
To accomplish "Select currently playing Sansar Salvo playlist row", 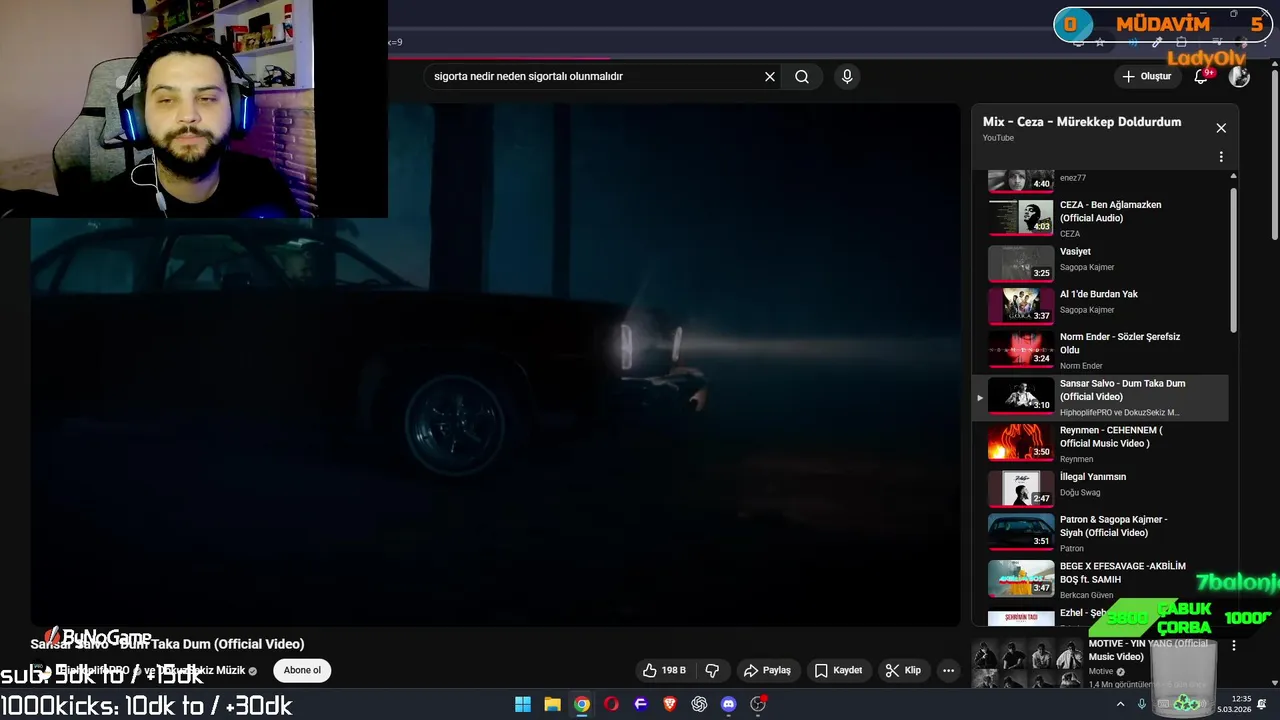I will pyautogui.click(x=1100, y=398).
